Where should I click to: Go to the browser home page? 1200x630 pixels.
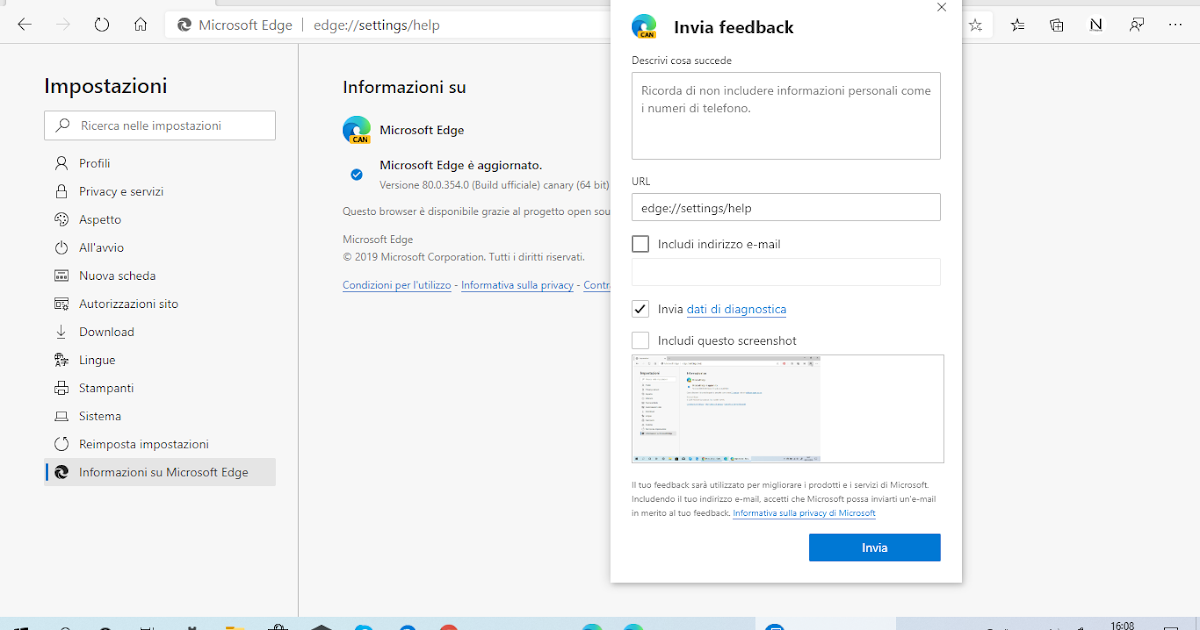(140, 24)
